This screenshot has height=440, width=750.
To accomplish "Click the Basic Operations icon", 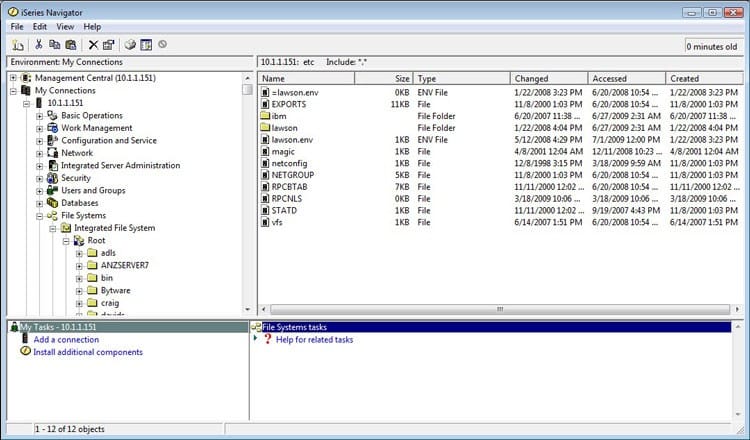I will tap(52, 115).
